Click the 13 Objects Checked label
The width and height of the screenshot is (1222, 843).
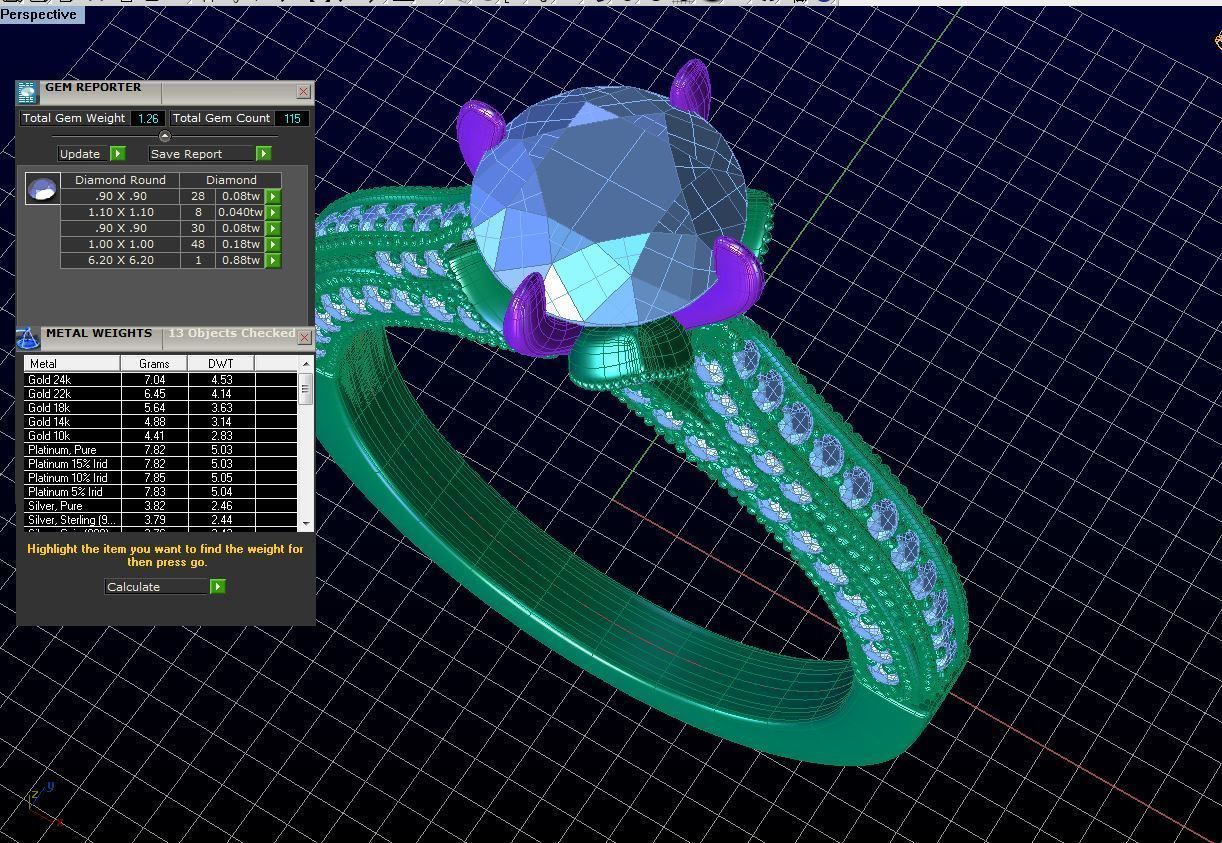point(231,334)
